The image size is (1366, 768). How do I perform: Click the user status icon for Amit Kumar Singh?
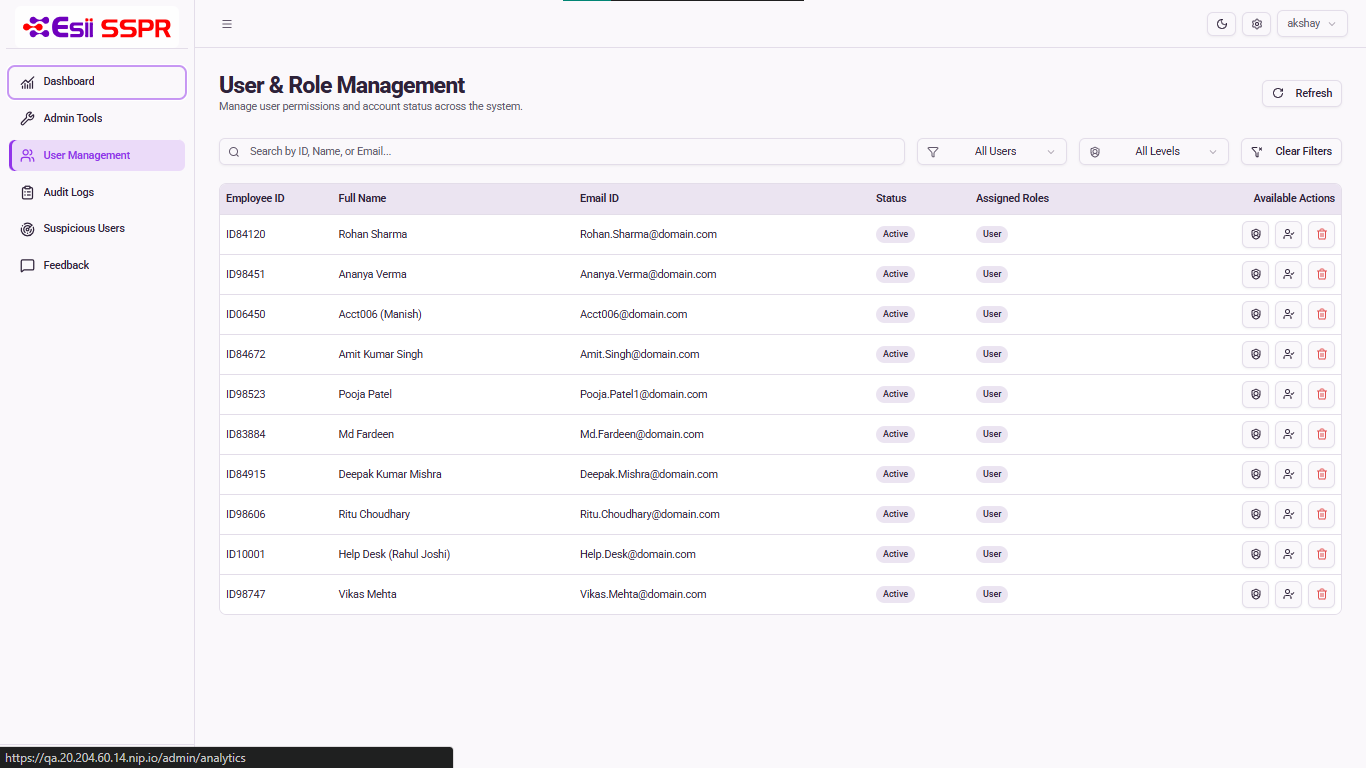tap(1288, 354)
